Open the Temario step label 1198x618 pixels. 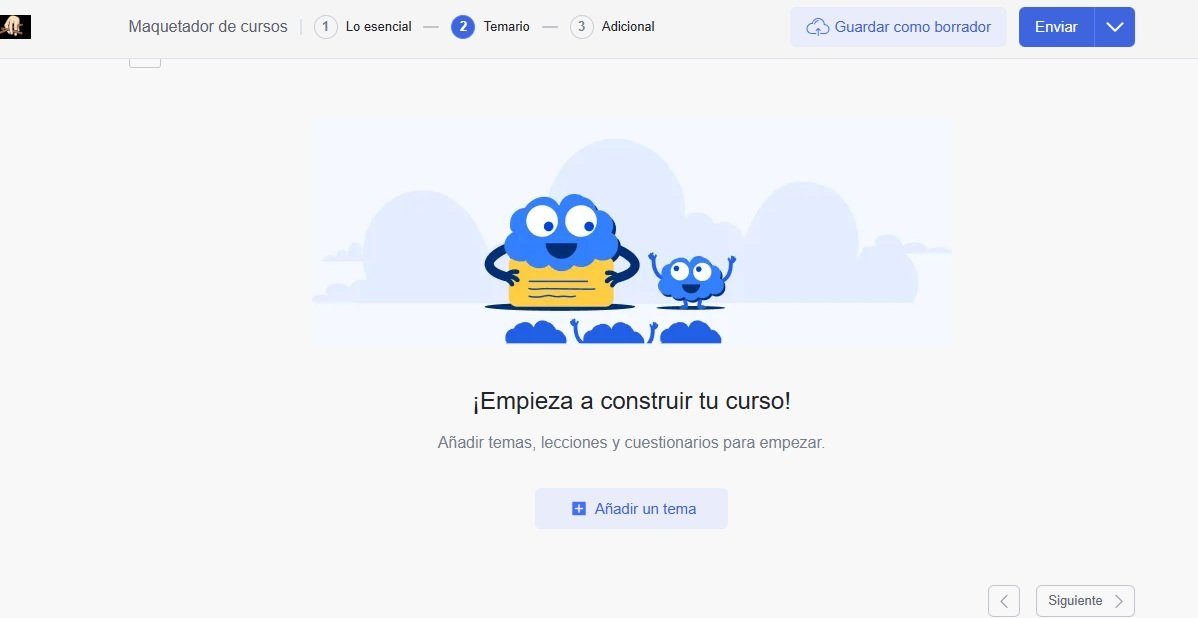pyautogui.click(x=507, y=27)
